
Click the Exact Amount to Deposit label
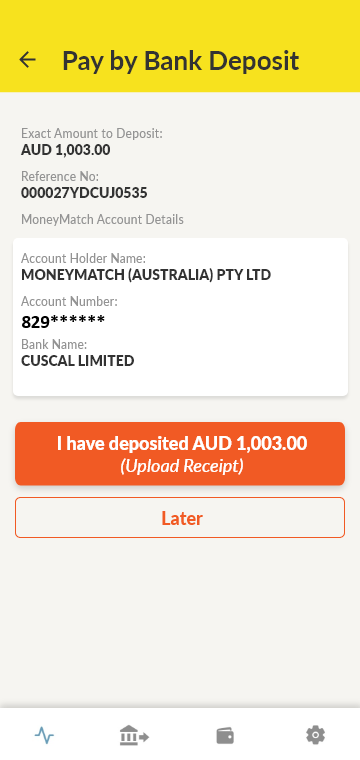click(92, 133)
